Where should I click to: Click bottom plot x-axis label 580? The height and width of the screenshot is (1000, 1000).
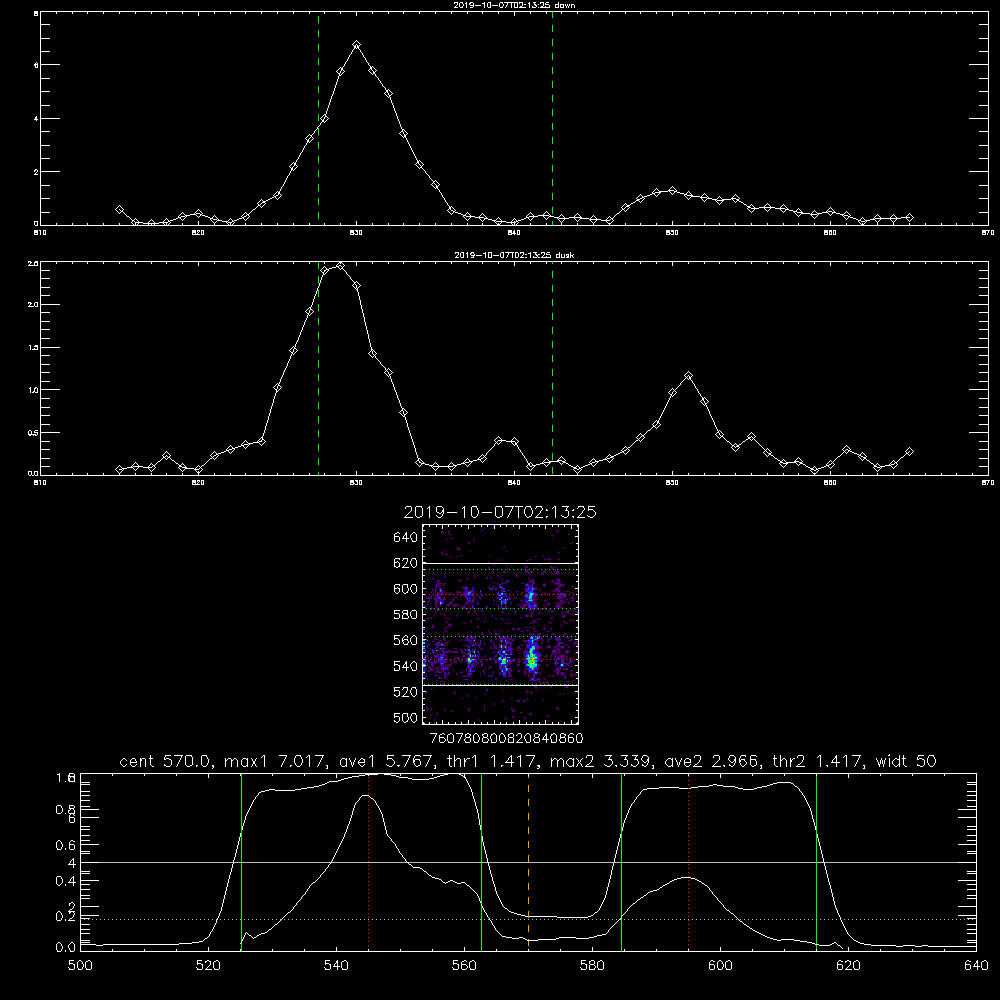coord(592,966)
